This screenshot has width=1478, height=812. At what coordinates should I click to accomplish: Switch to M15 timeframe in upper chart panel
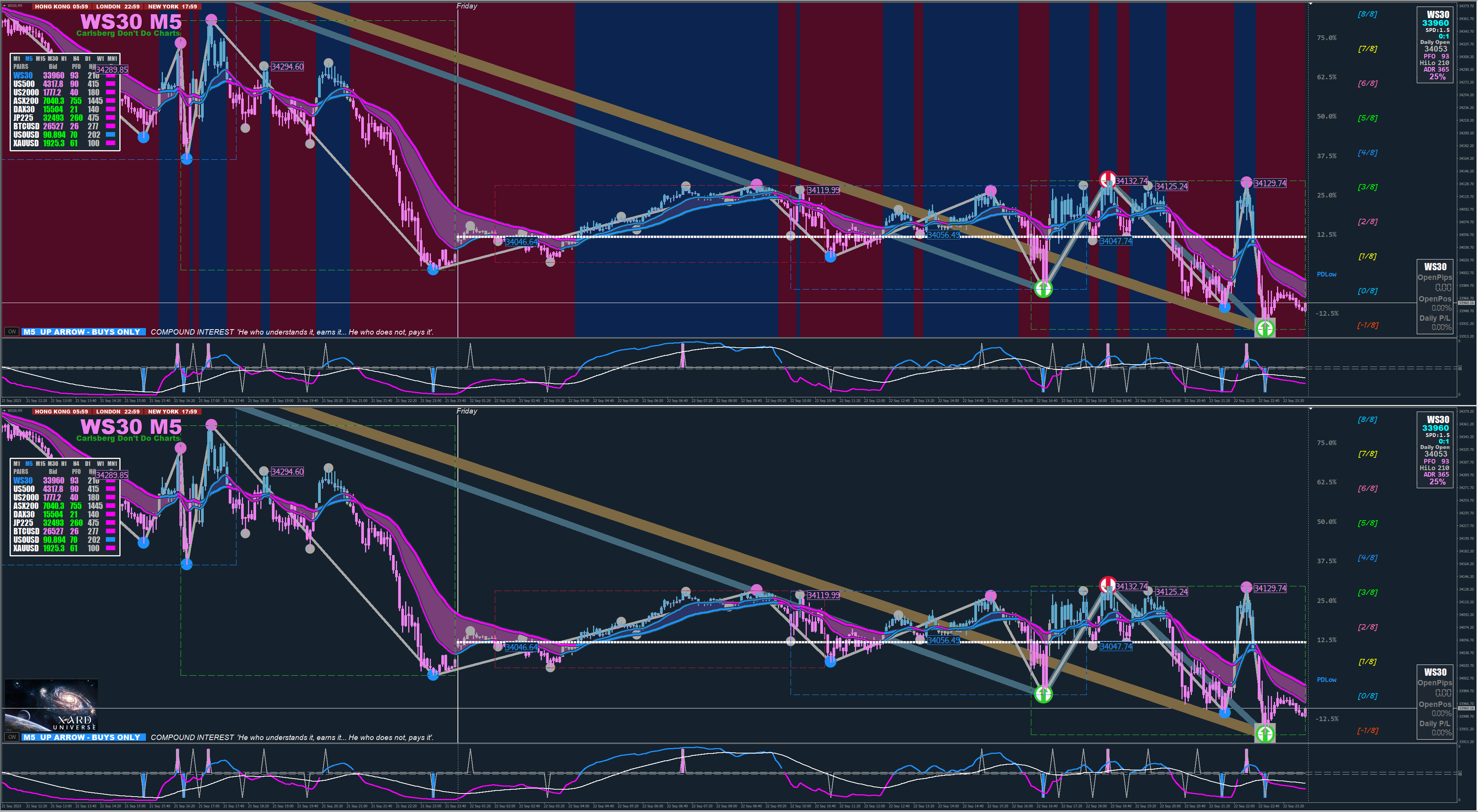(x=40, y=59)
